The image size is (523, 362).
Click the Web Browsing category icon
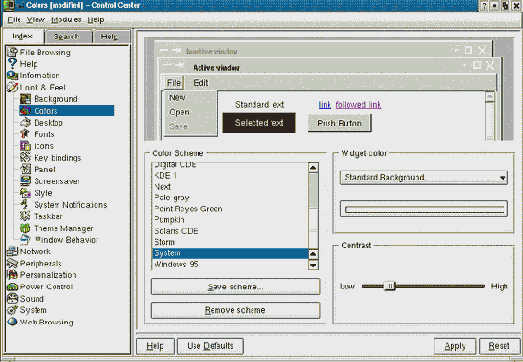coord(12,322)
